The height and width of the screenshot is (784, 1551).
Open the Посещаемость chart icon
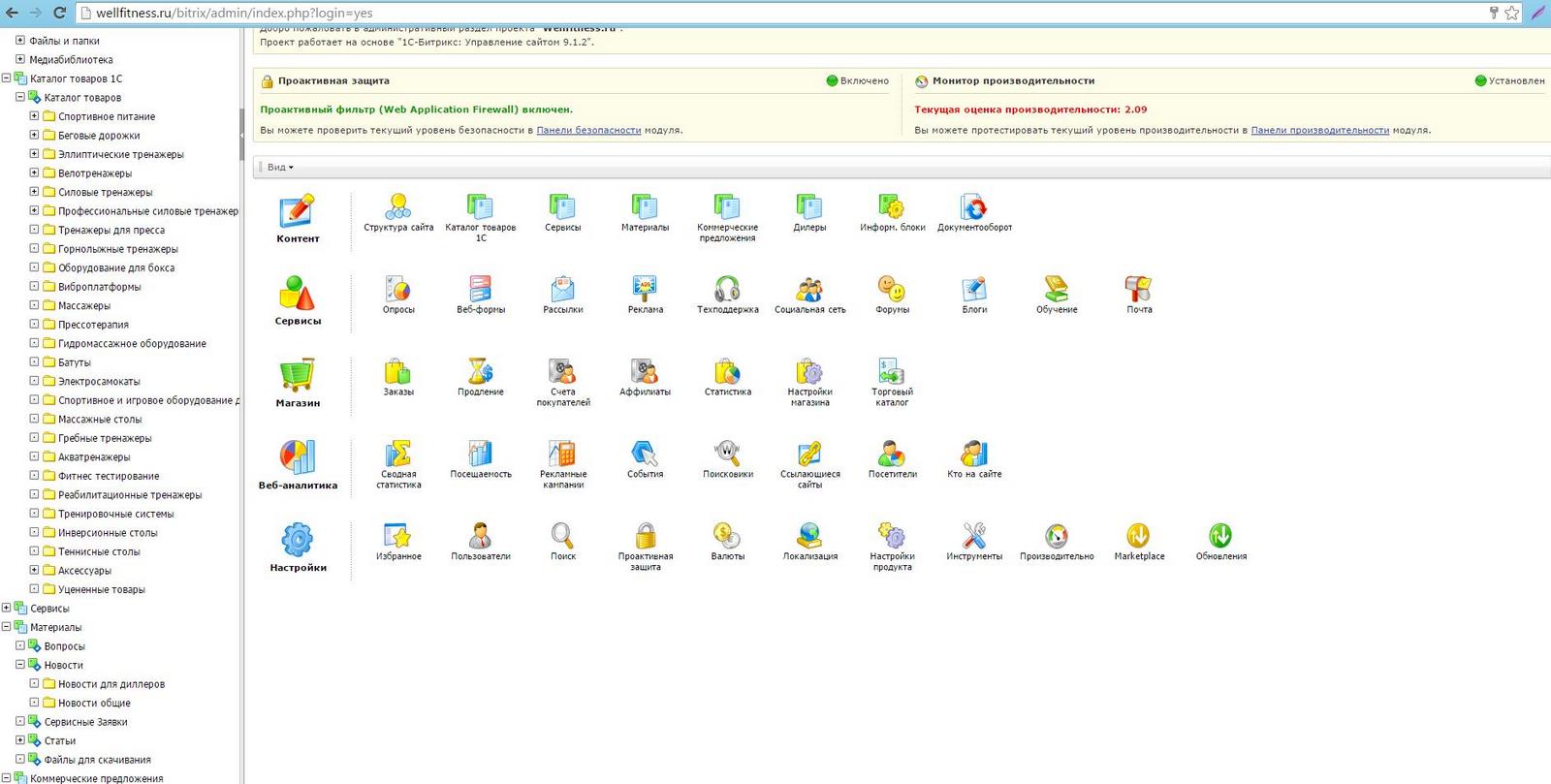click(x=481, y=454)
